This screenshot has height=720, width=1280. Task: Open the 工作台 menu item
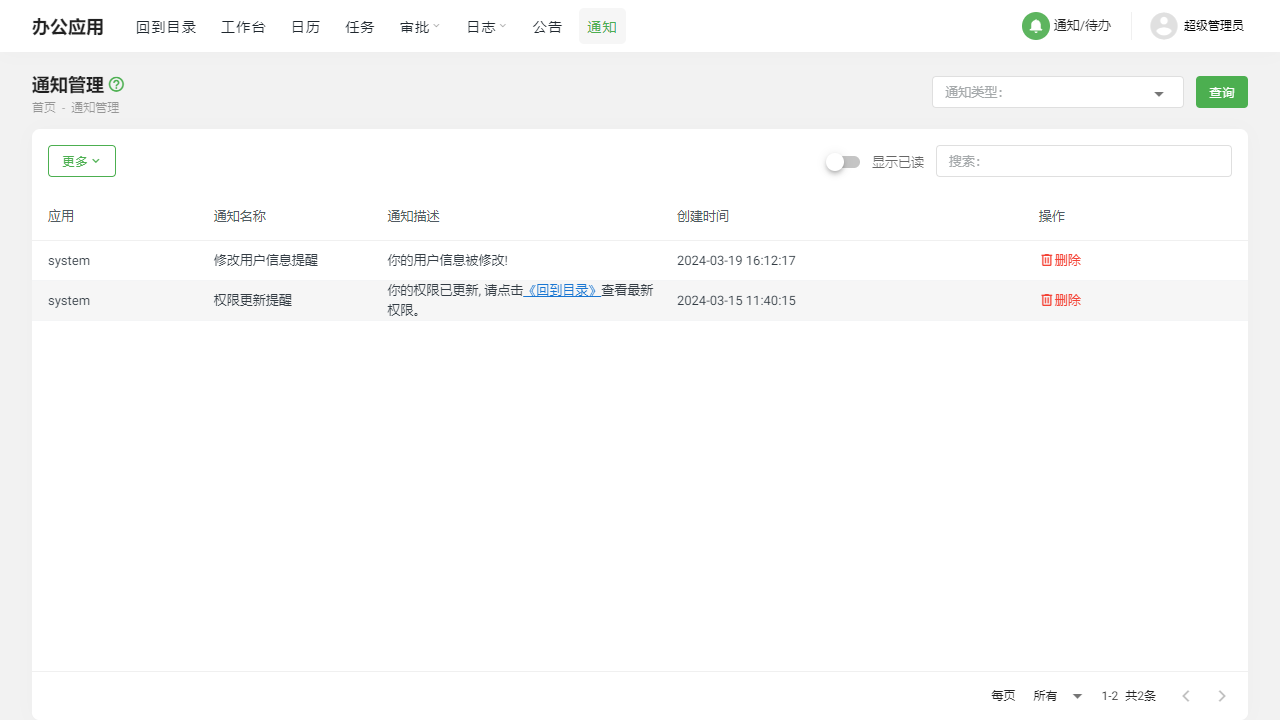[x=243, y=27]
